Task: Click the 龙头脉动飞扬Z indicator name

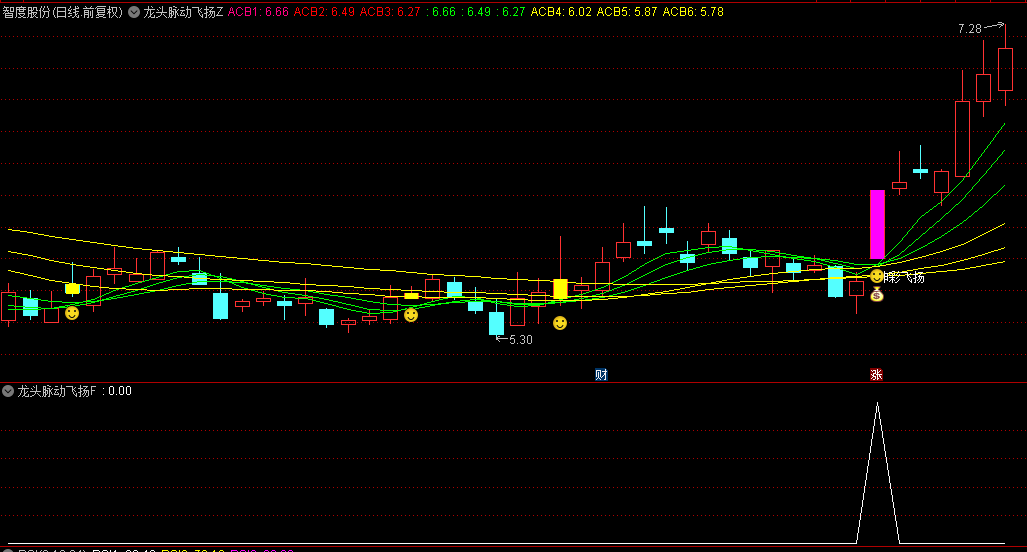Action: 183,12
